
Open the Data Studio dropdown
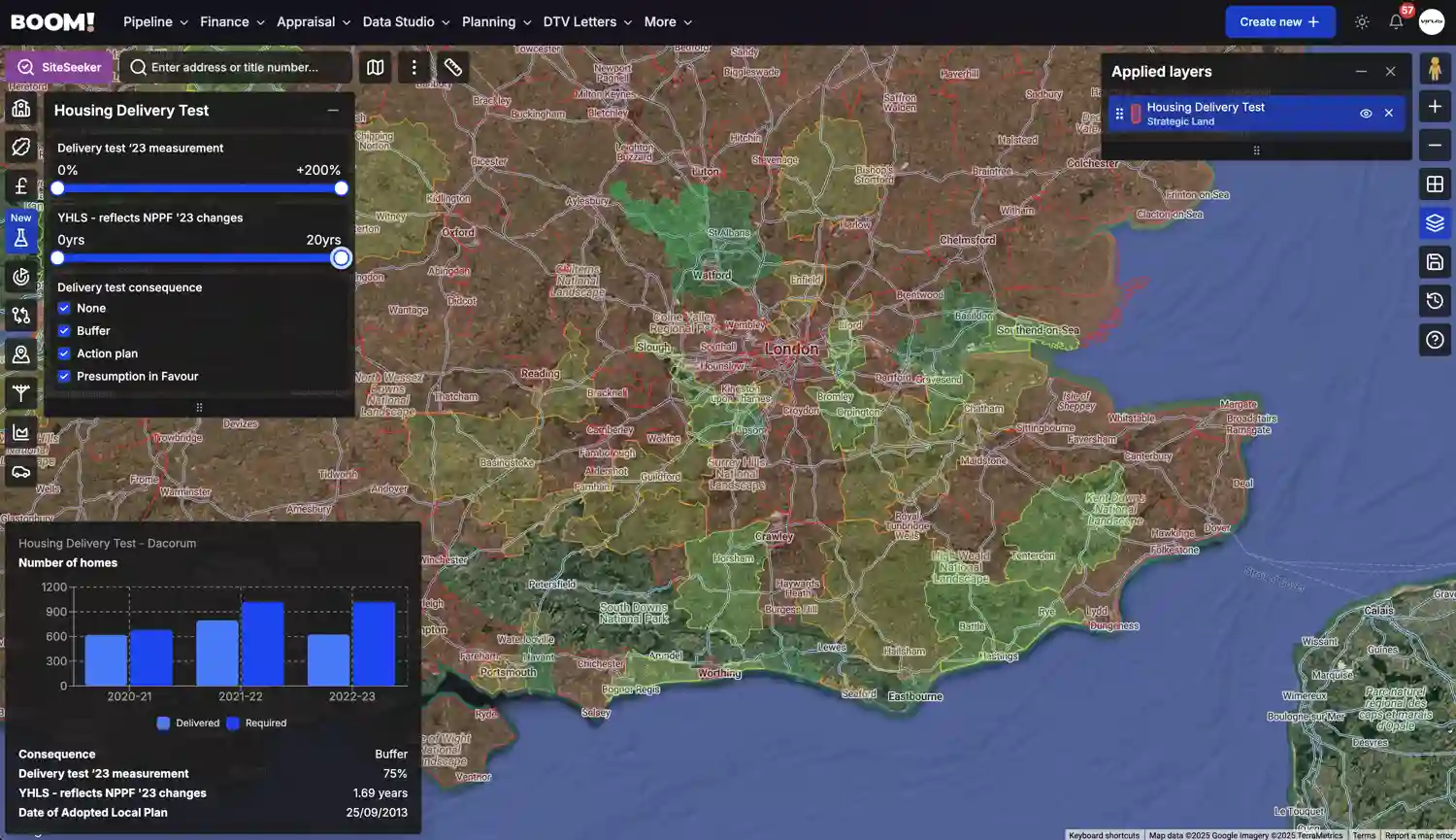[x=406, y=21]
